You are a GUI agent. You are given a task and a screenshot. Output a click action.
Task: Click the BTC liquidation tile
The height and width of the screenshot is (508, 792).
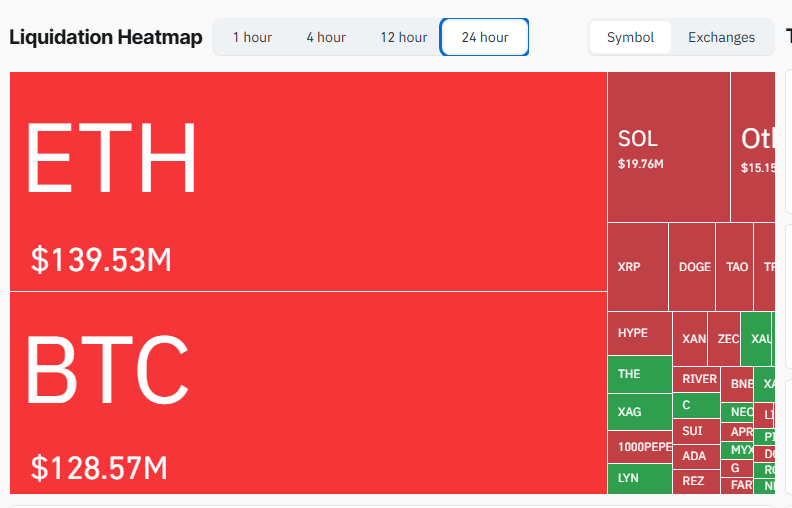click(308, 392)
